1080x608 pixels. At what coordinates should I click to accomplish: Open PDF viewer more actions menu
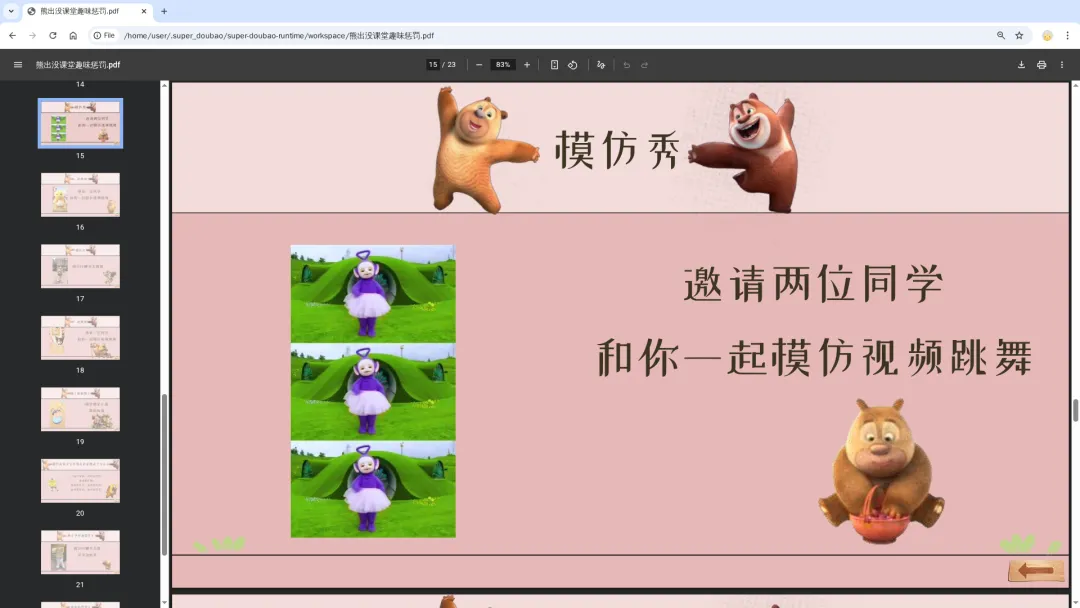(1061, 65)
